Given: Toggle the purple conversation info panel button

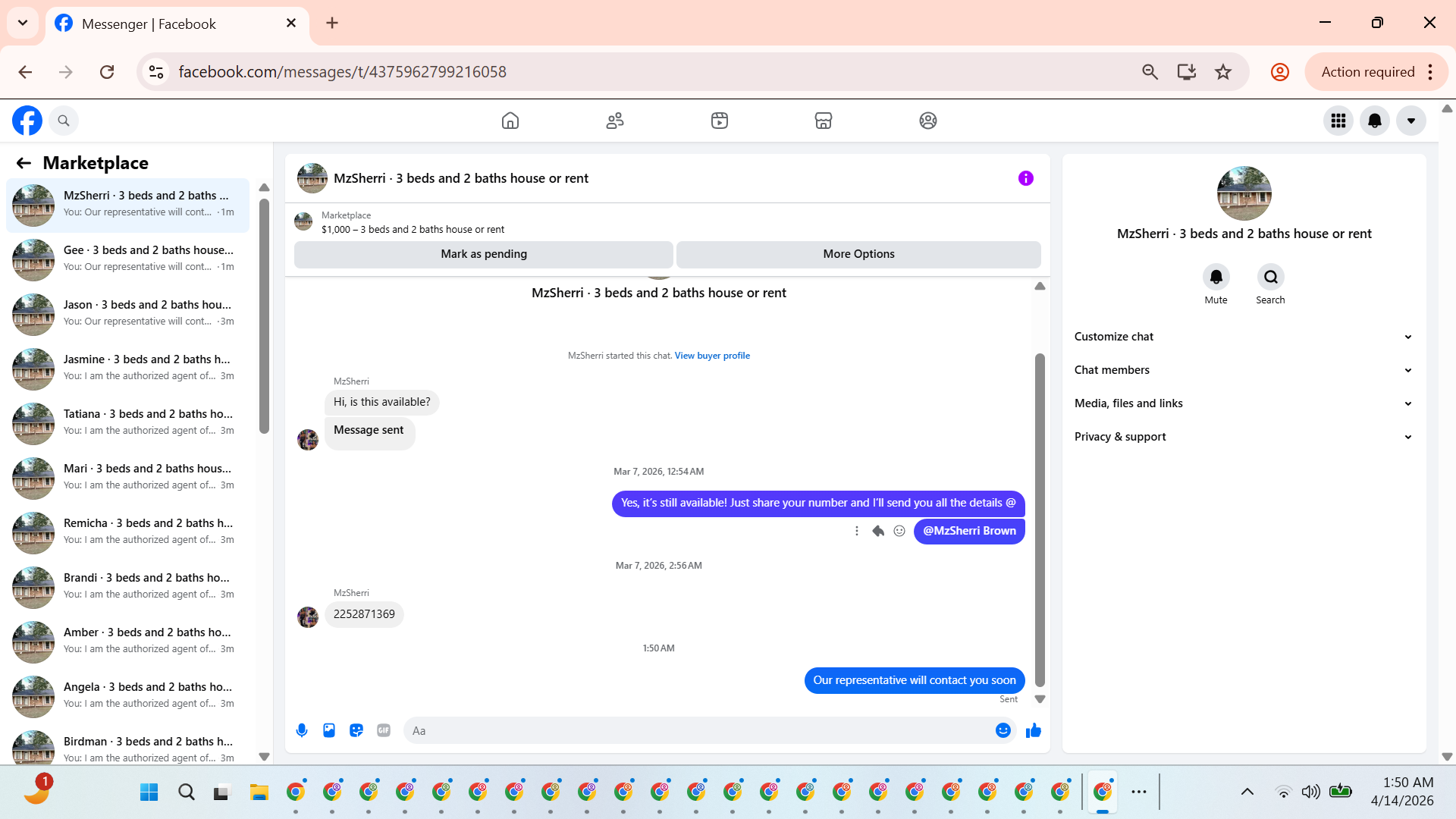Looking at the screenshot, I should [x=1025, y=178].
